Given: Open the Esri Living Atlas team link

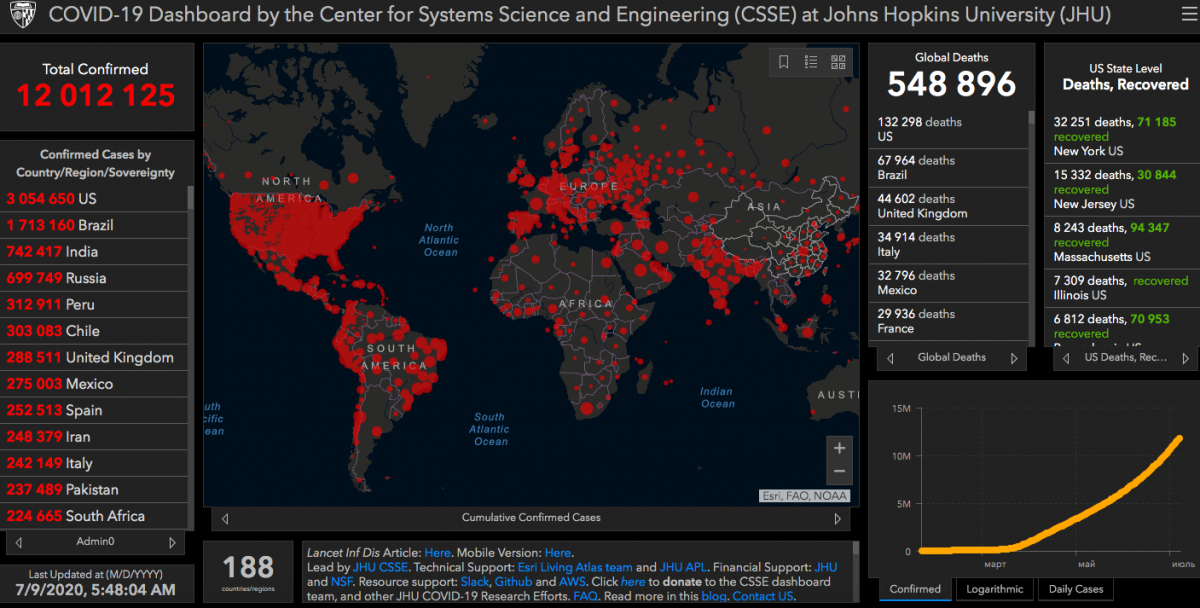Looking at the screenshot, I should (575, 567).
